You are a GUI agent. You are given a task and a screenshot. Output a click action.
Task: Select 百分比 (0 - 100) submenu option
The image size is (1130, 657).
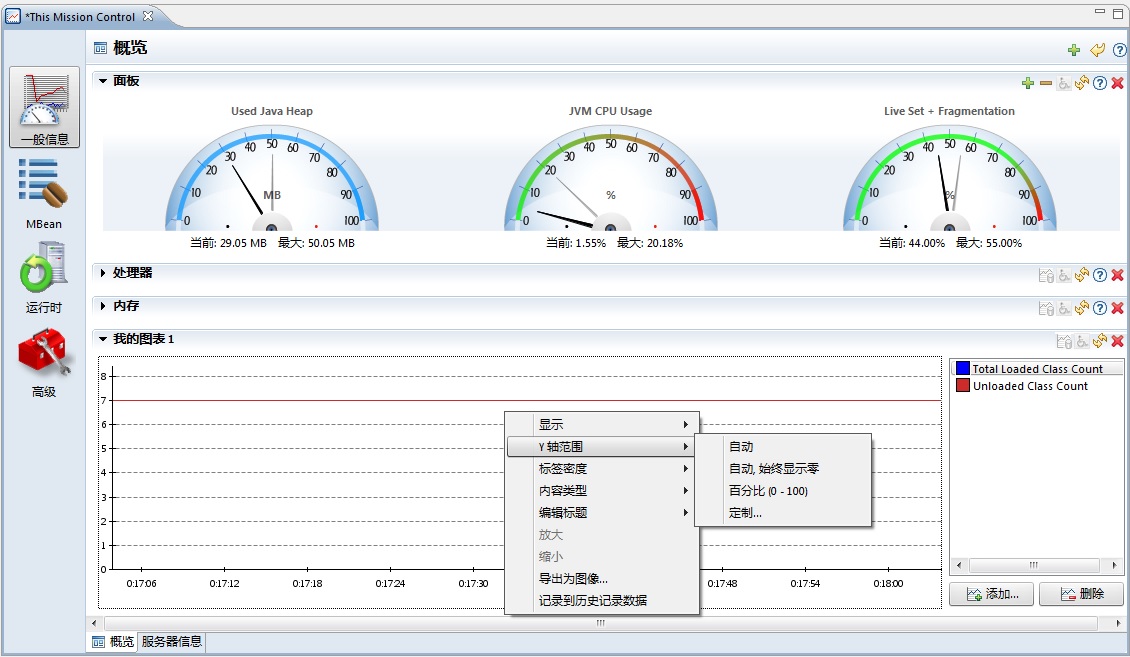(x=768, y=491)
